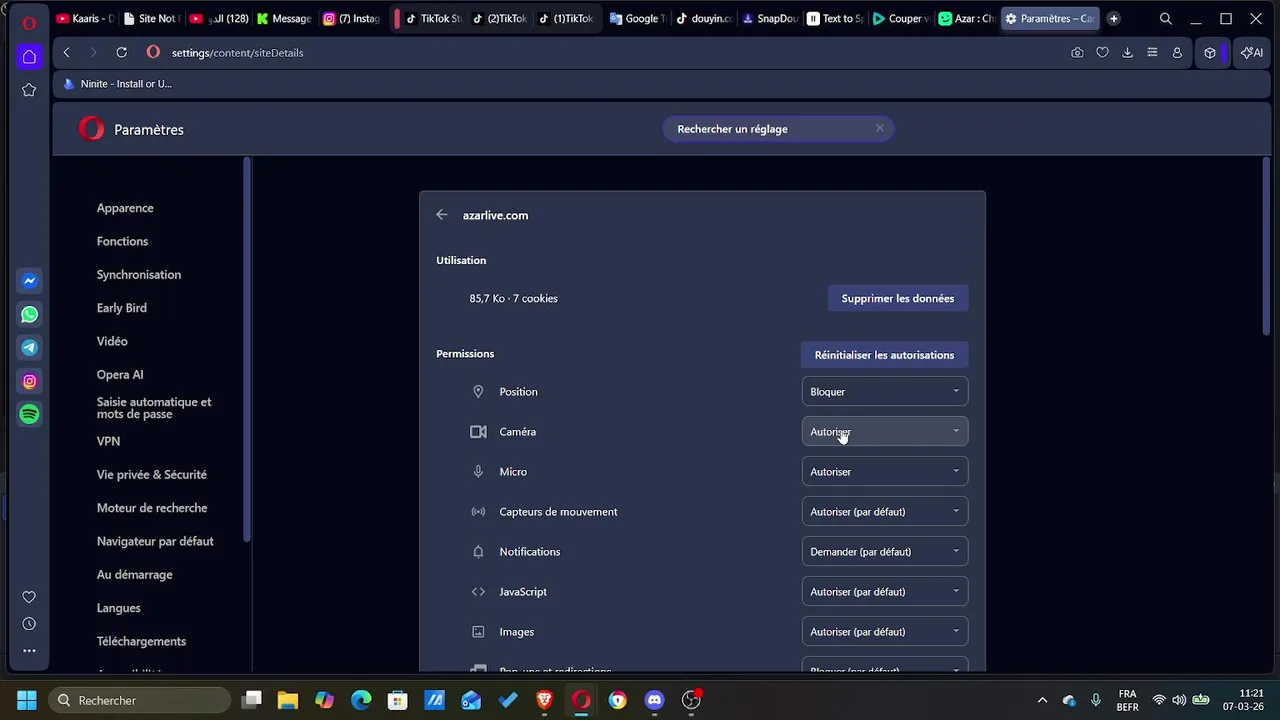Open Instagram in the Opera sidebar
This screenshot has width=1280, height=720.
29,381
